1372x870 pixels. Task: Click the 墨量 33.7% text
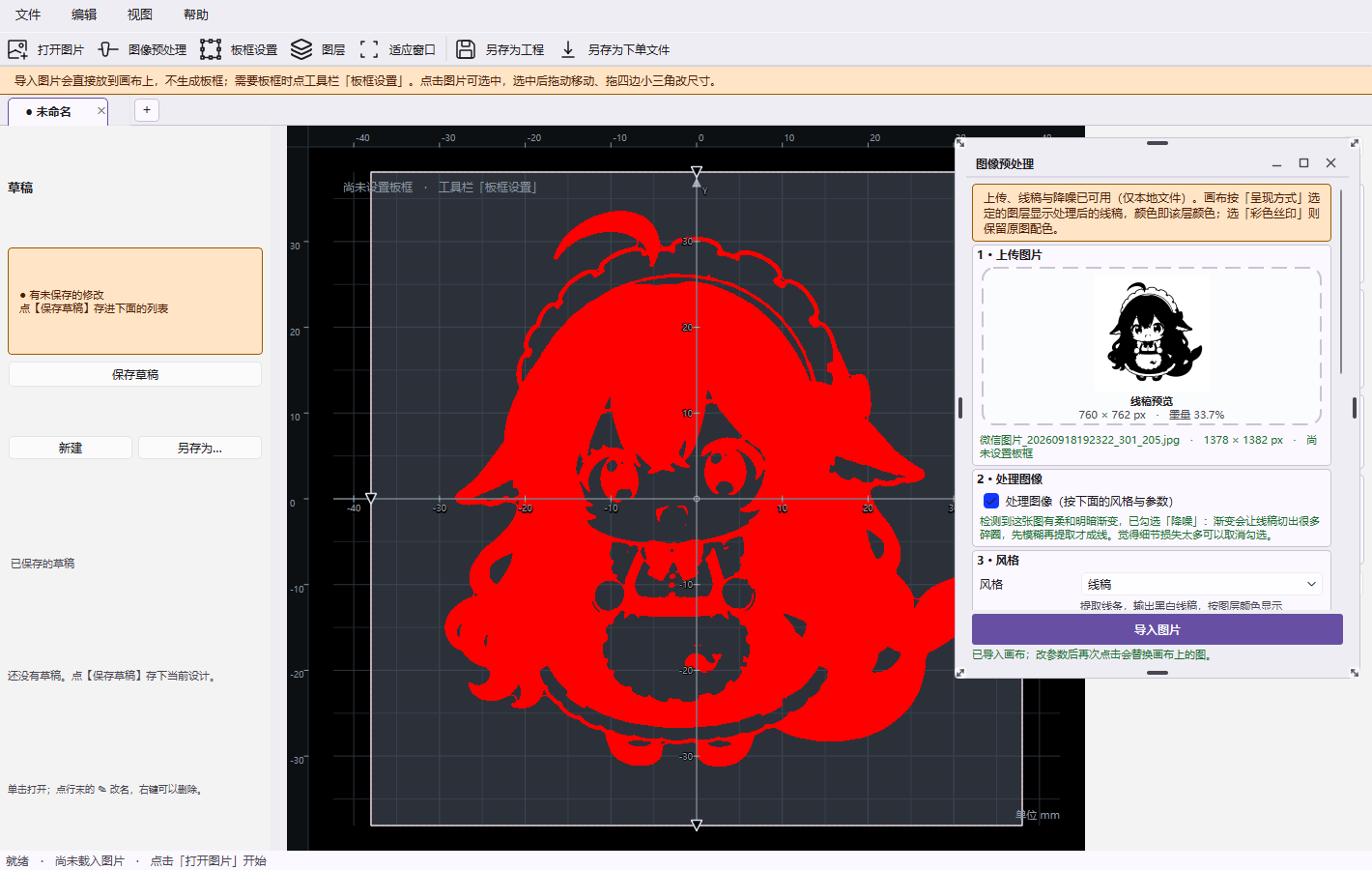click(x=1196, y=415)
